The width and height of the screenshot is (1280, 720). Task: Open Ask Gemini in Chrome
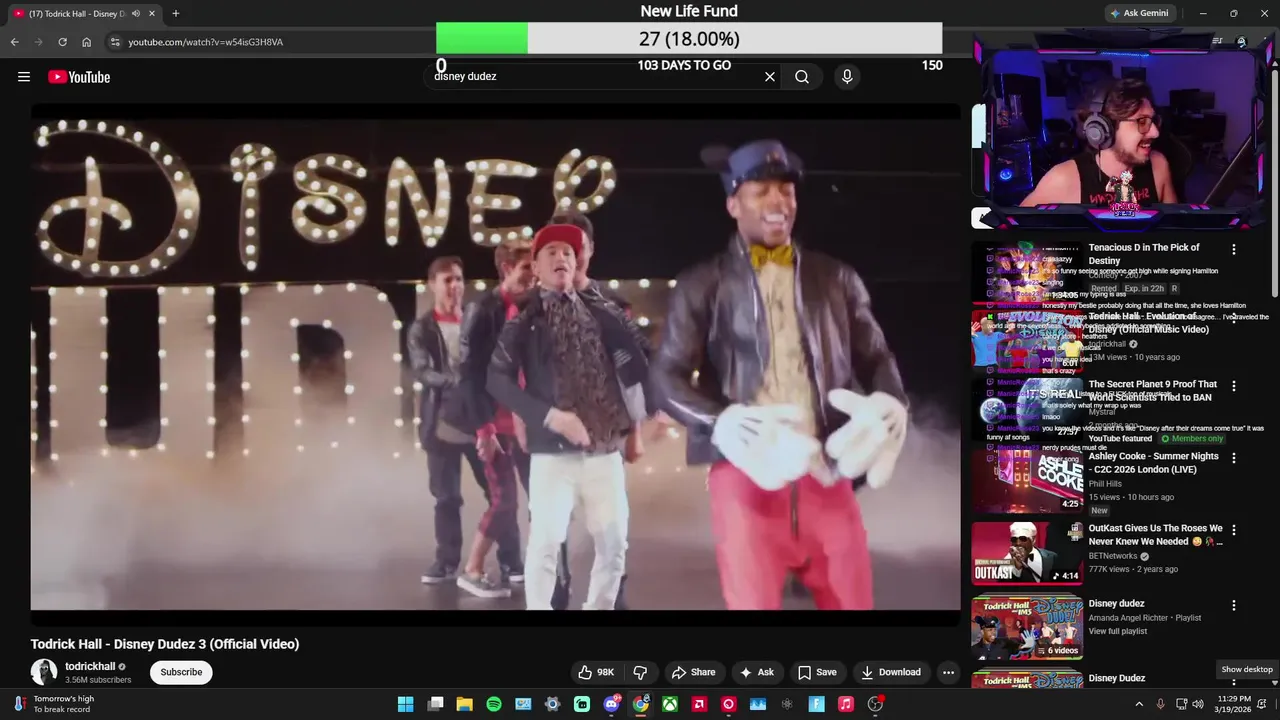pos(1138,13)
